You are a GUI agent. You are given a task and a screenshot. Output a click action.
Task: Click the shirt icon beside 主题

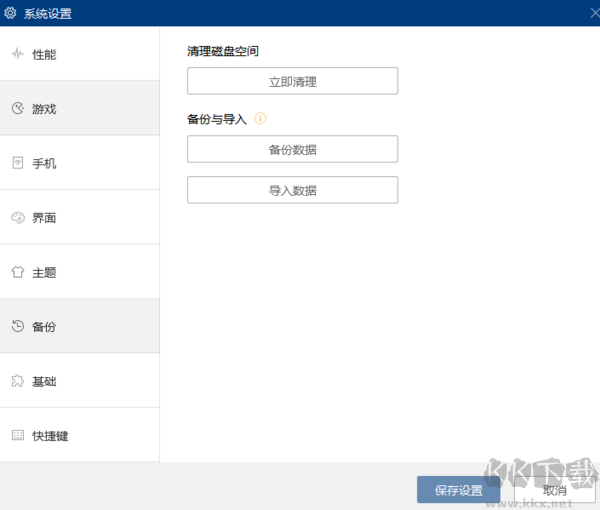click(x=18, y=272)
